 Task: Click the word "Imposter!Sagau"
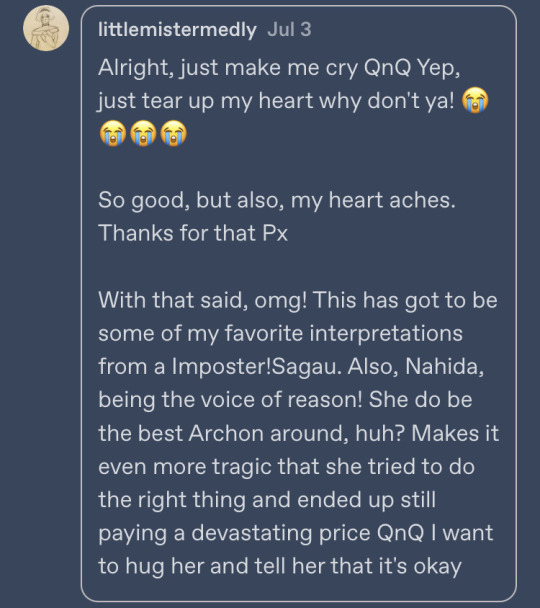257,367
